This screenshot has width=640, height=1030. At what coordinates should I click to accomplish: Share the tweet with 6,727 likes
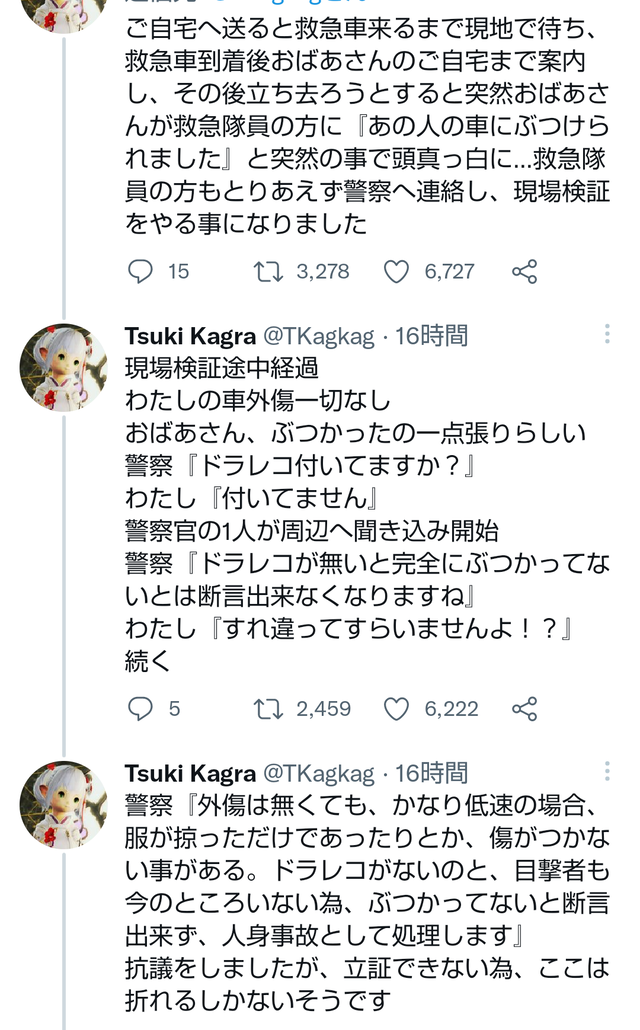(525, 271)
